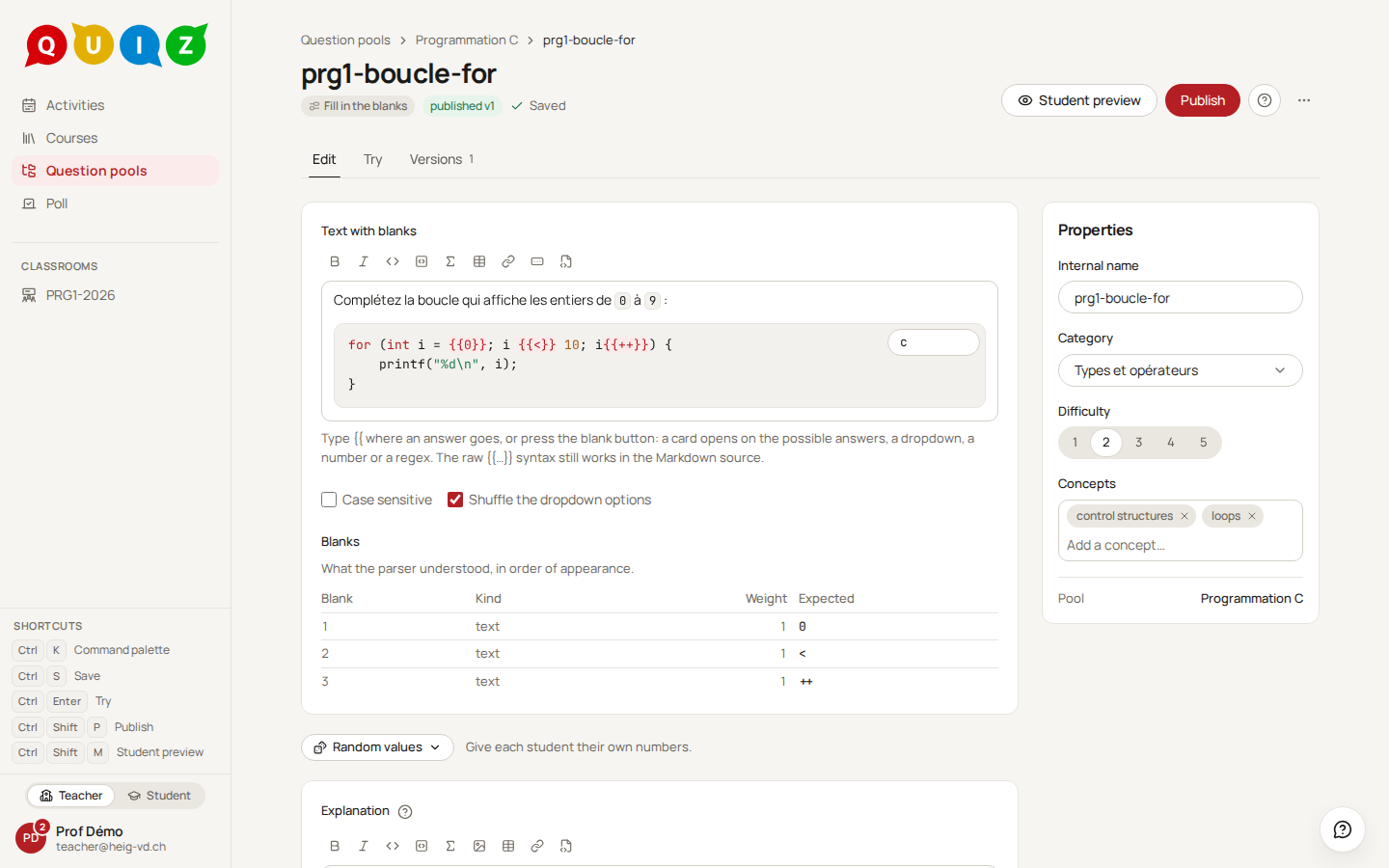Image resolution: width=1389 pixels, height=868 pixels.
Task: Uncheck Shuffle the dropdown options
Action: point(455,500)
